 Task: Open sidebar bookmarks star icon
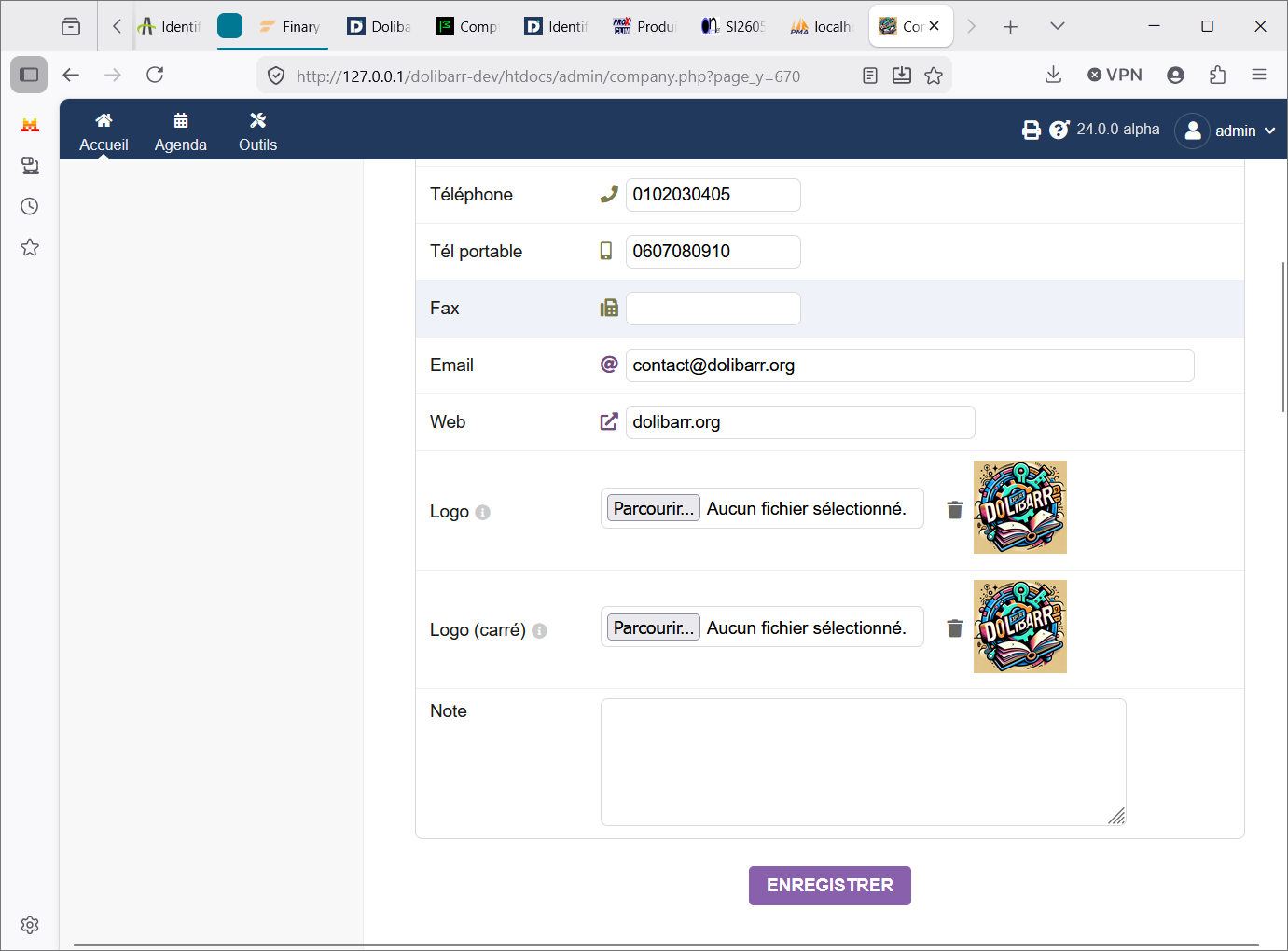(30, 247)
